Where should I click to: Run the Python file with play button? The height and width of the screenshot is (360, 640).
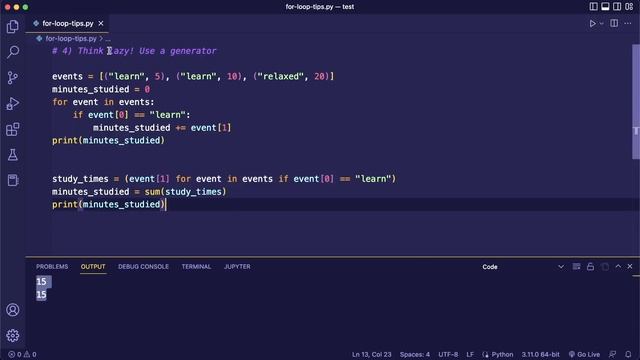point(592,24)
